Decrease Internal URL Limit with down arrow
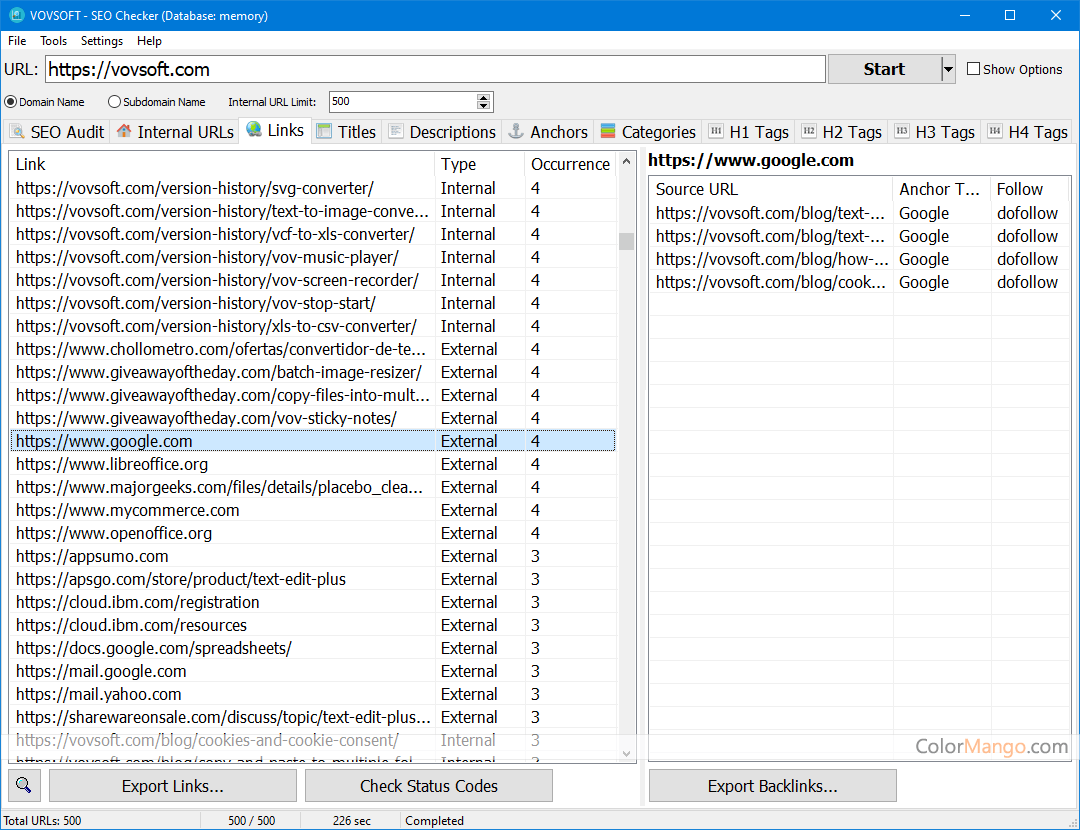 (484, 106)
